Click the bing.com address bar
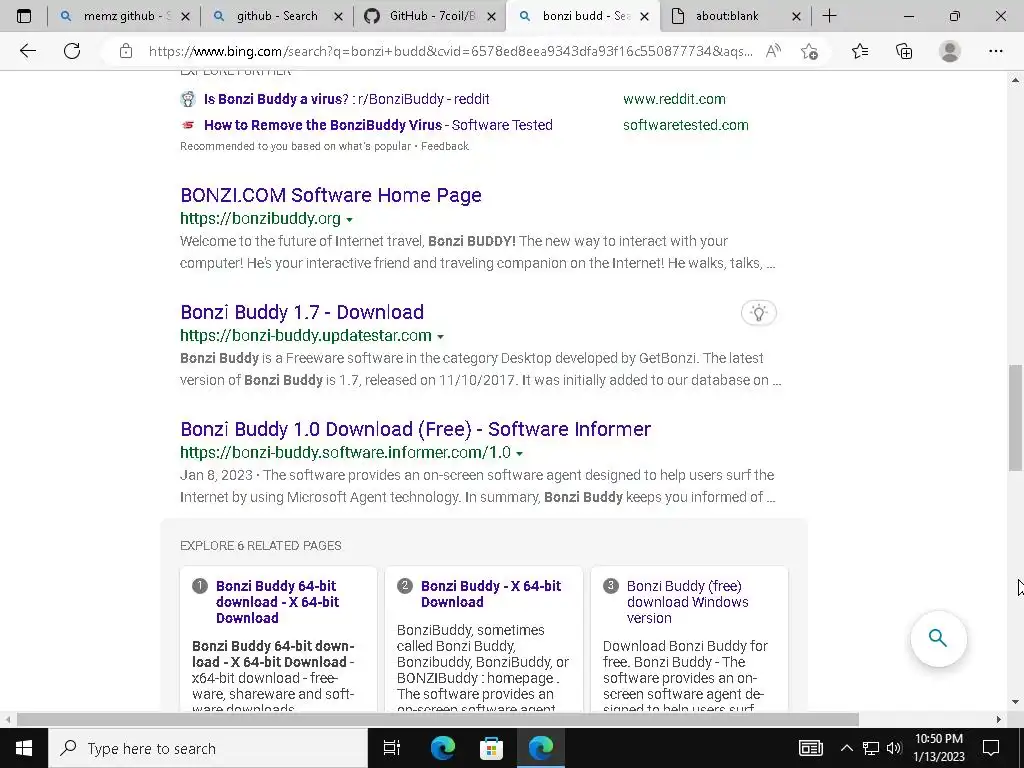 451,51
